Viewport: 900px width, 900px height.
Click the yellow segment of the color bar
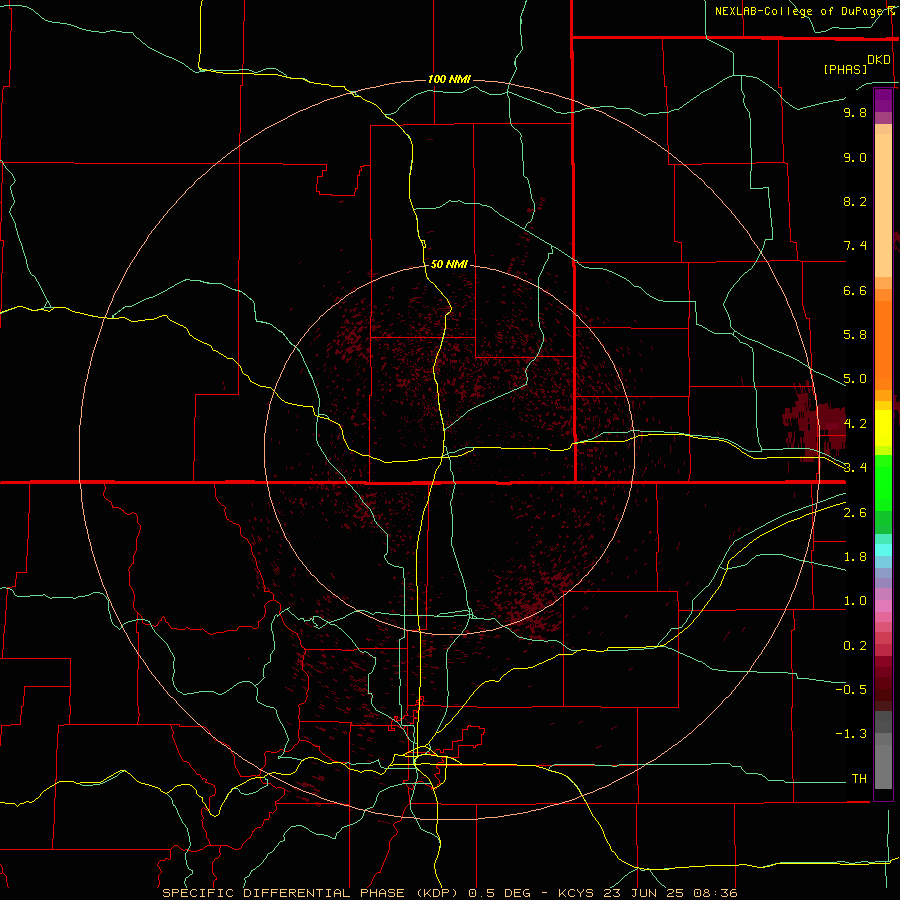(883, 428)
